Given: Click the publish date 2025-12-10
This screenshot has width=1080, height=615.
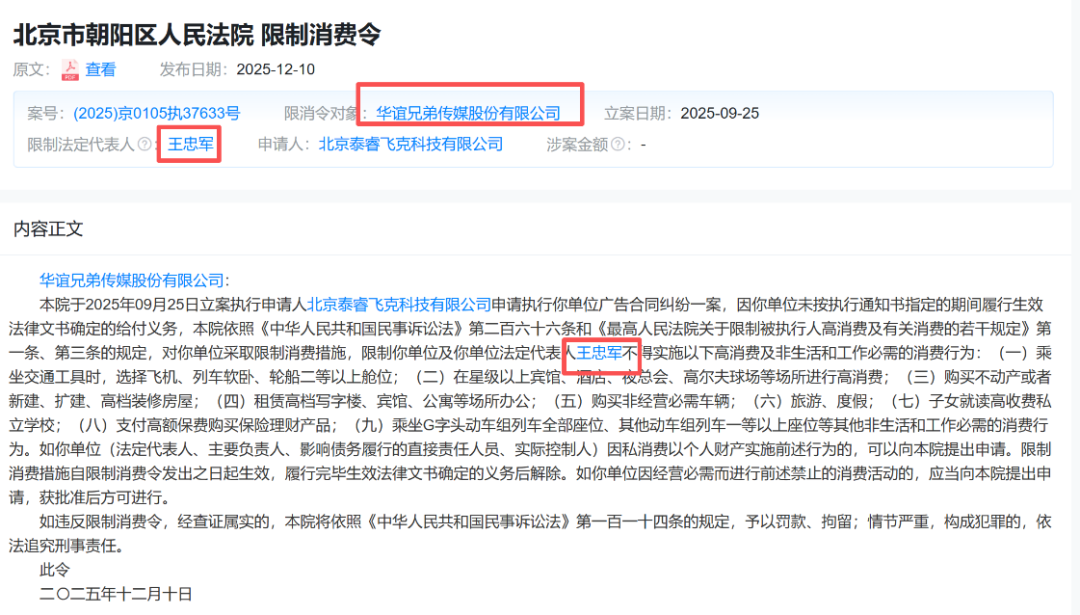Looking at the screenshot, I should [276, 70].
